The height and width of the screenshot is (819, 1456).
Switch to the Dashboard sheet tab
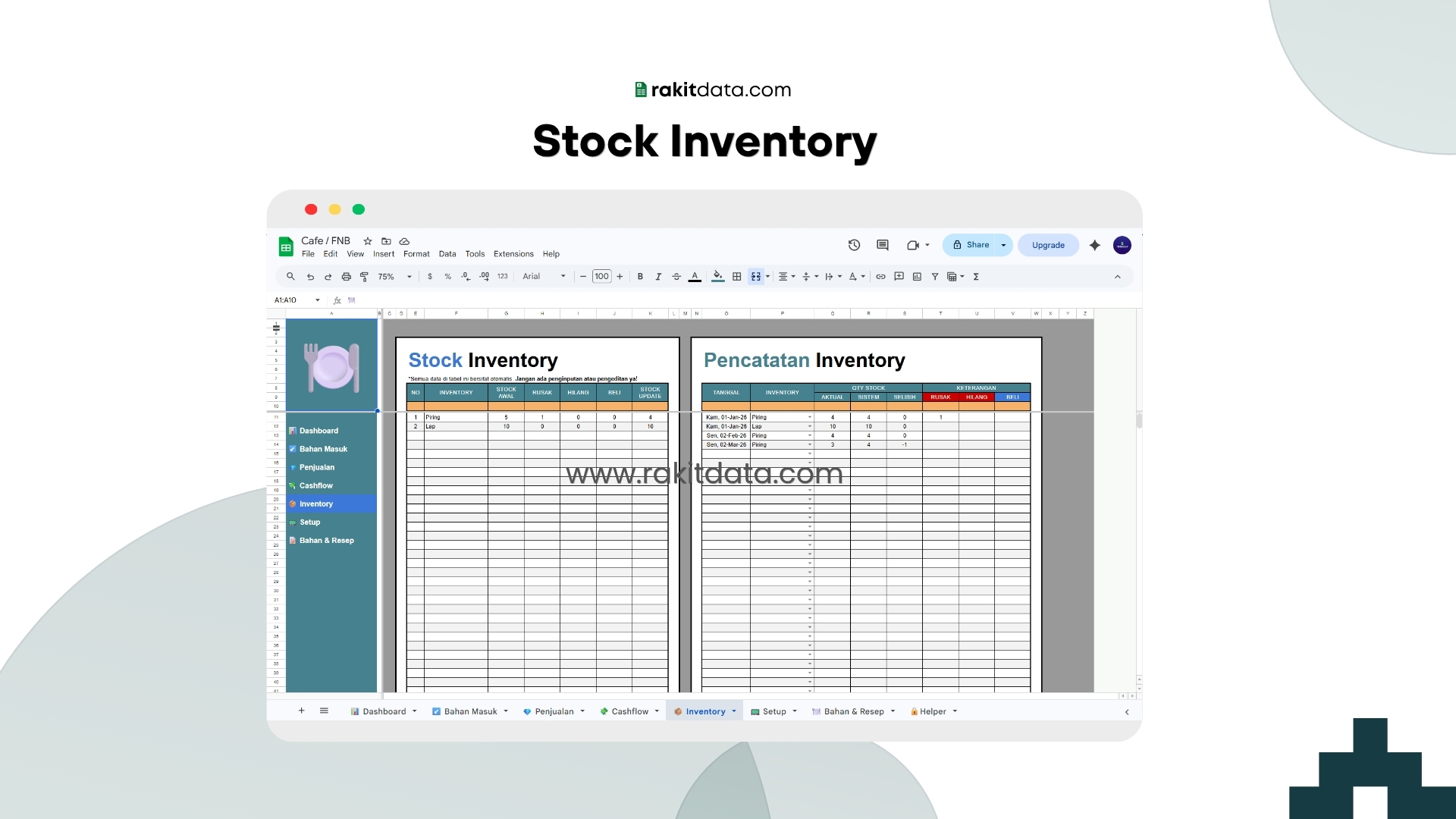(x=383, y=711)
